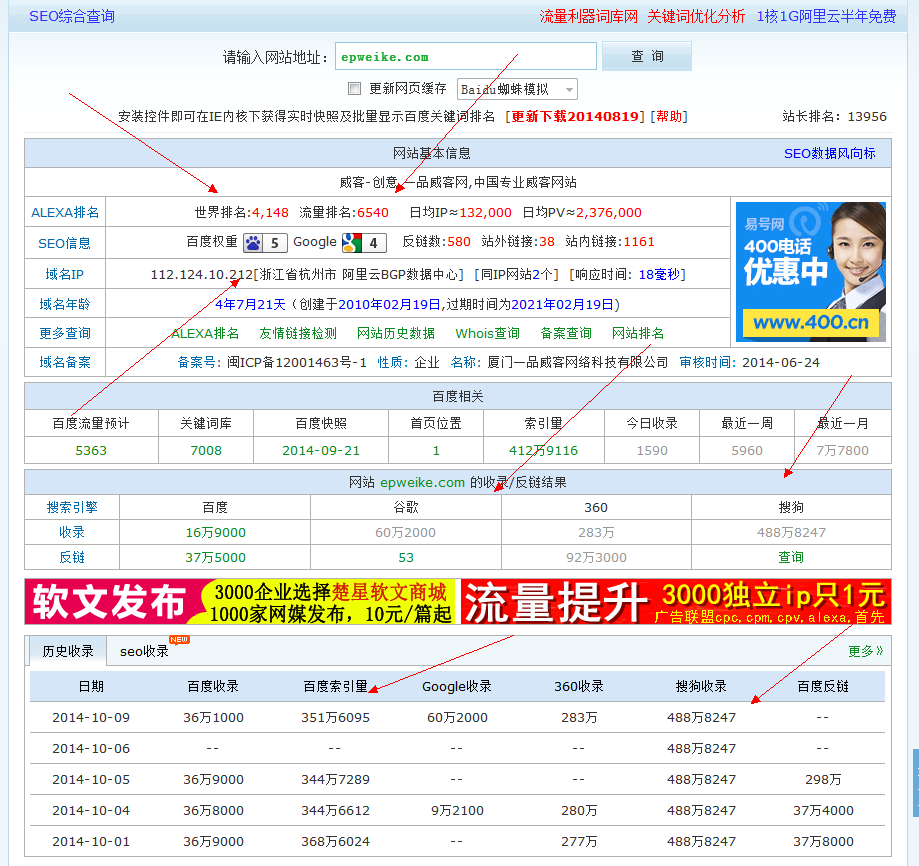919x866 pixels.
Task: Click the website address input field
Action: click(x=465, y=56)
